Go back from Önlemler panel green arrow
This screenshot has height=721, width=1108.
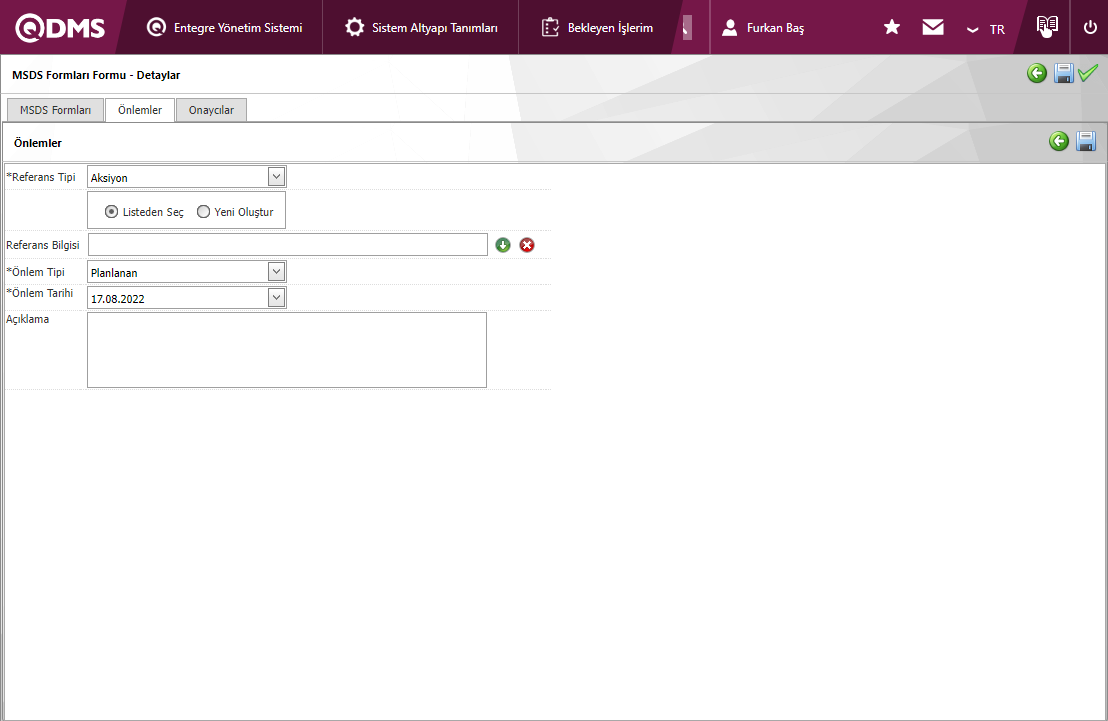pyautogui.click(x=1059, y=141)
